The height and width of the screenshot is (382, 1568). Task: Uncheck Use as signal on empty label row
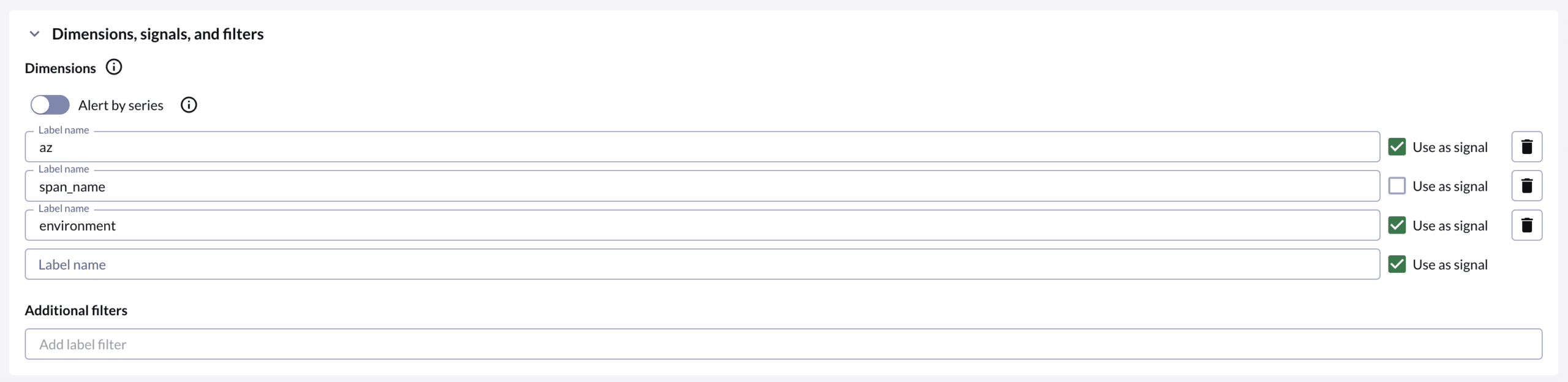click(x=1396, y=264)
